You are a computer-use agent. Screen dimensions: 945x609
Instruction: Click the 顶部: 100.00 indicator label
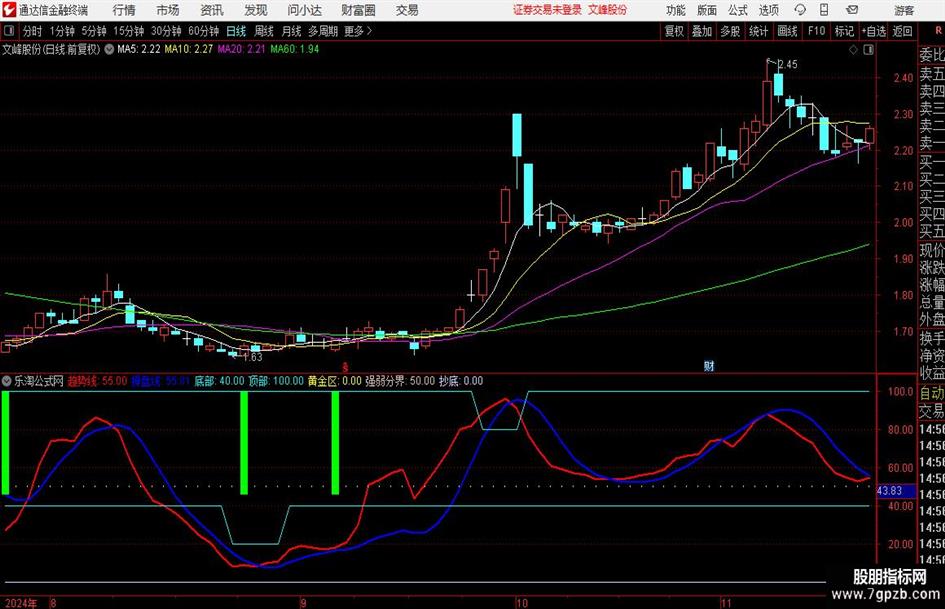[x=276, y=380]
